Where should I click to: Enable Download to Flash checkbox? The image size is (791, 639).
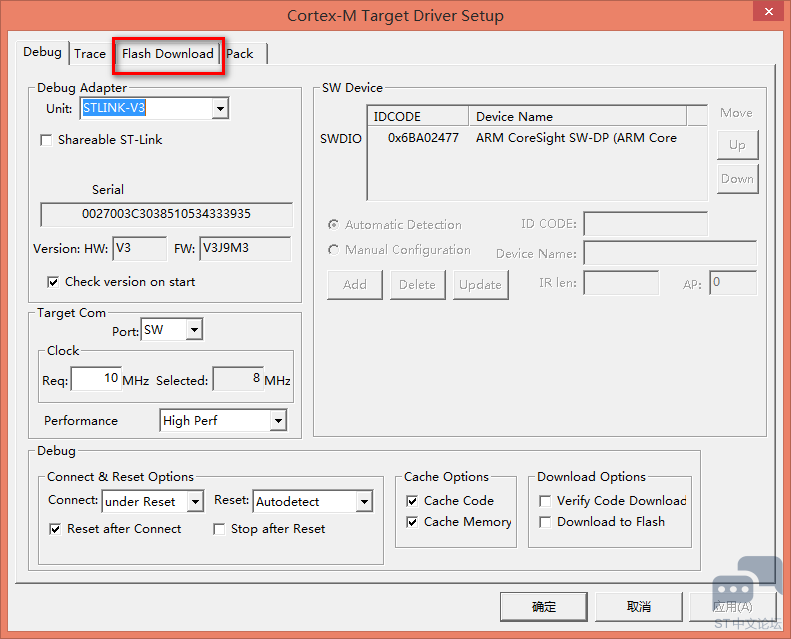pos(545,522)
